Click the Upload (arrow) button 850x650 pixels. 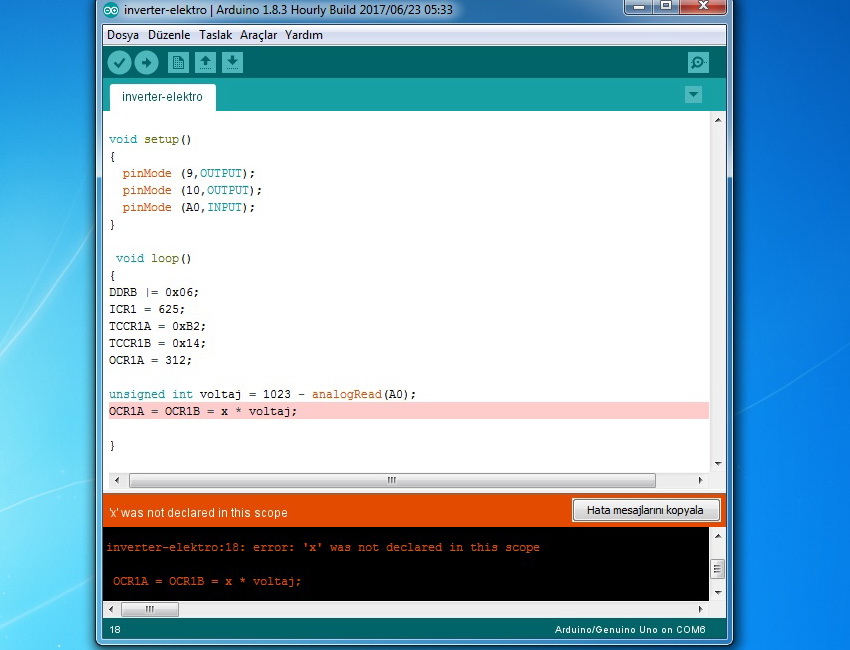[146, 63]
